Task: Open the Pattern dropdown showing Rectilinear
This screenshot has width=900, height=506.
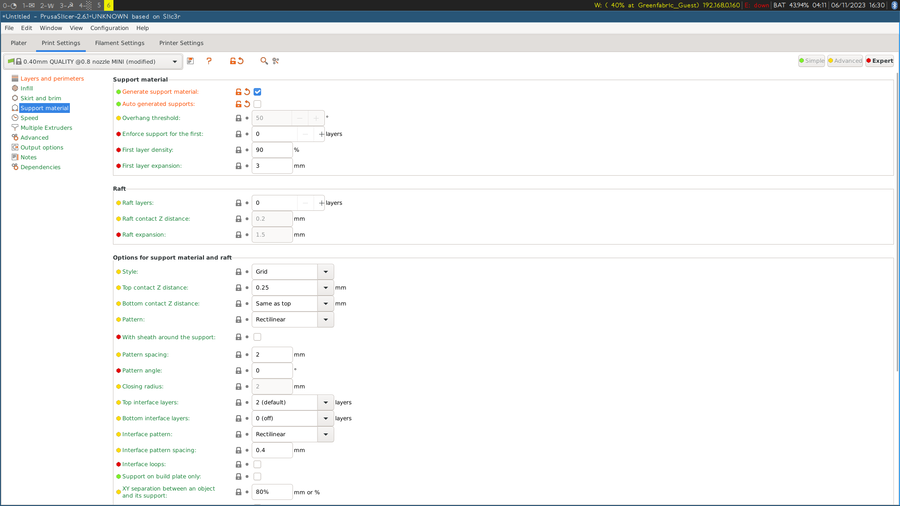Action: click(x=325, y=320)
